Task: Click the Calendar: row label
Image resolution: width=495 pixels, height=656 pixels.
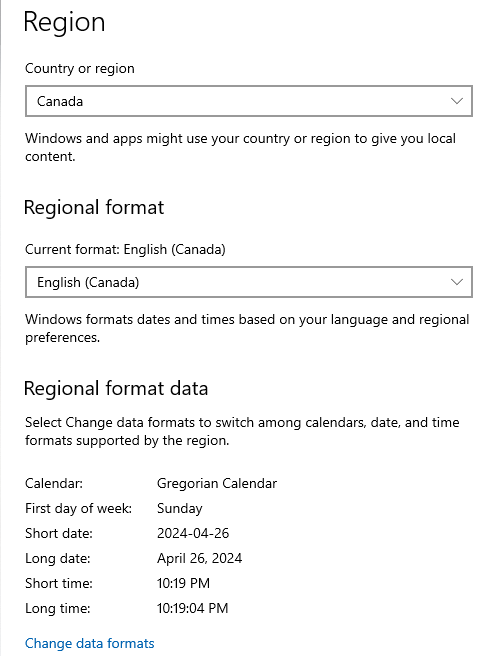Action: tap(54, 484)
